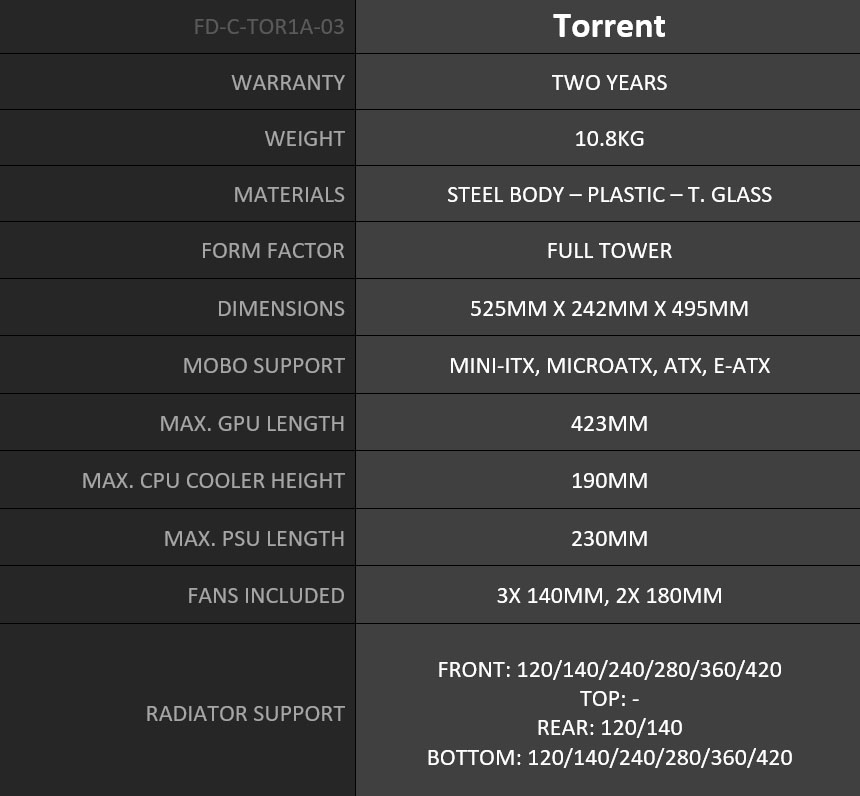Click the 423MM GPU length value
This screenshot has width=860, height=796.
click(x=609, y=423)
